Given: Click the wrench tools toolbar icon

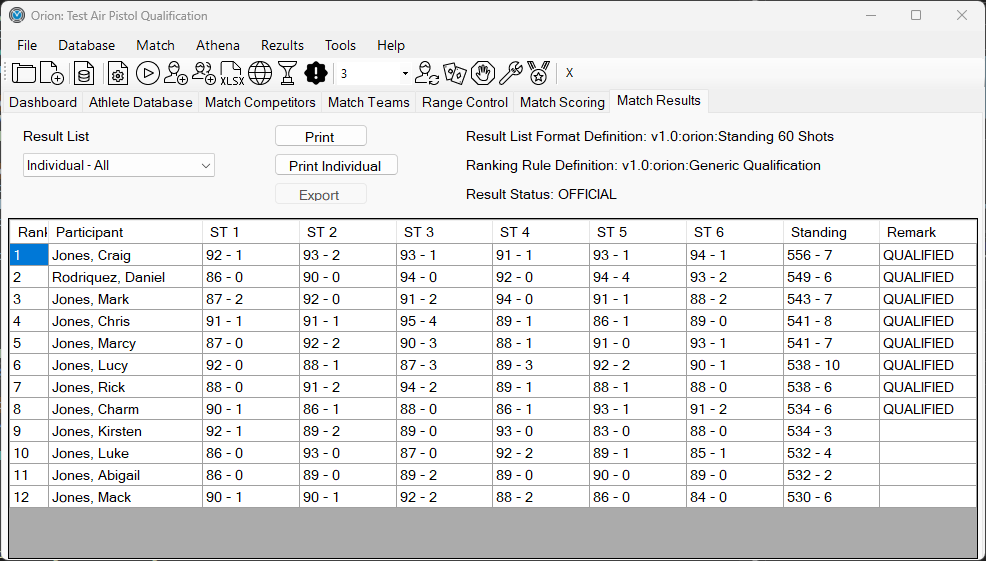Looking at the screenshot, I should click(511, 73).
